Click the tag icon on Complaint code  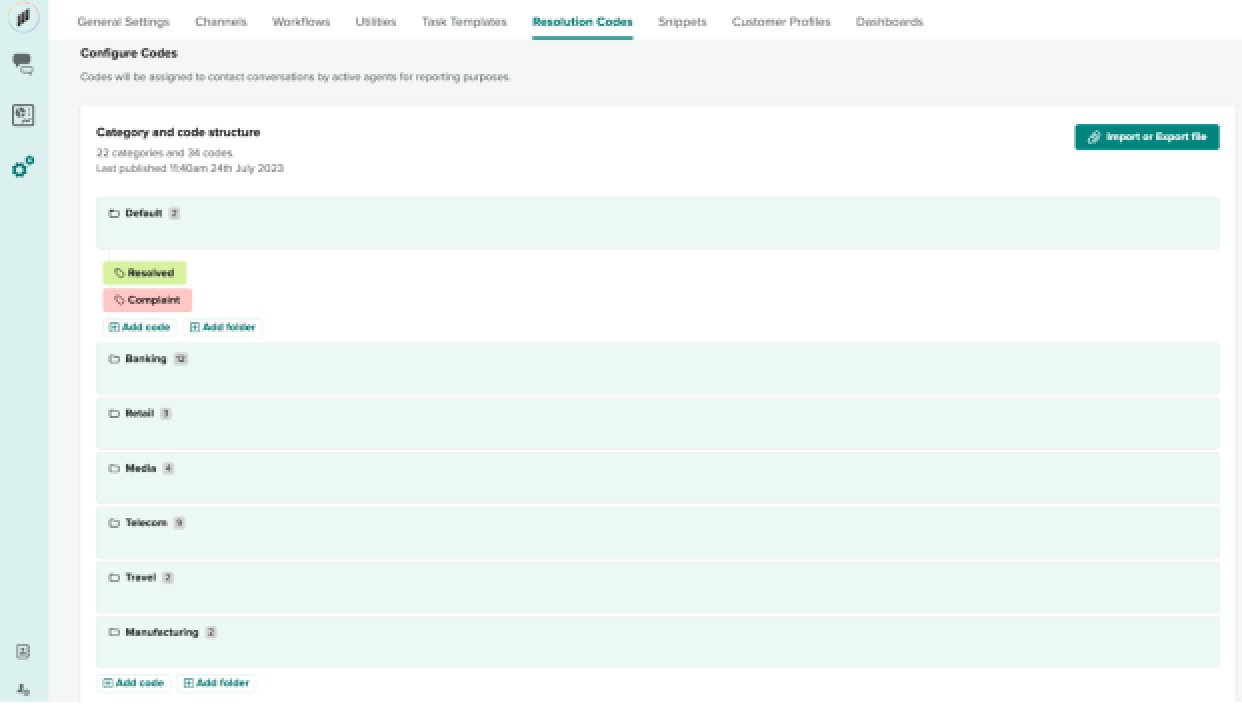click(119, 300)
